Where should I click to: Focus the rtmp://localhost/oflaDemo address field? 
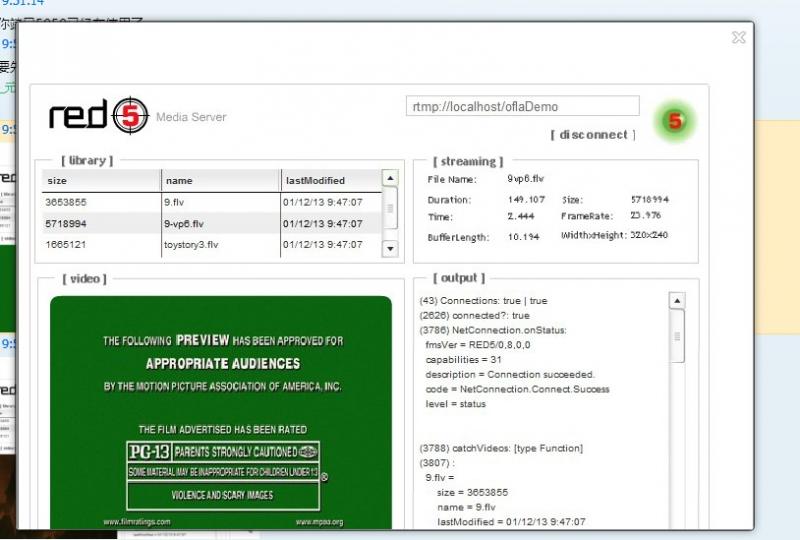click(522, 106)
